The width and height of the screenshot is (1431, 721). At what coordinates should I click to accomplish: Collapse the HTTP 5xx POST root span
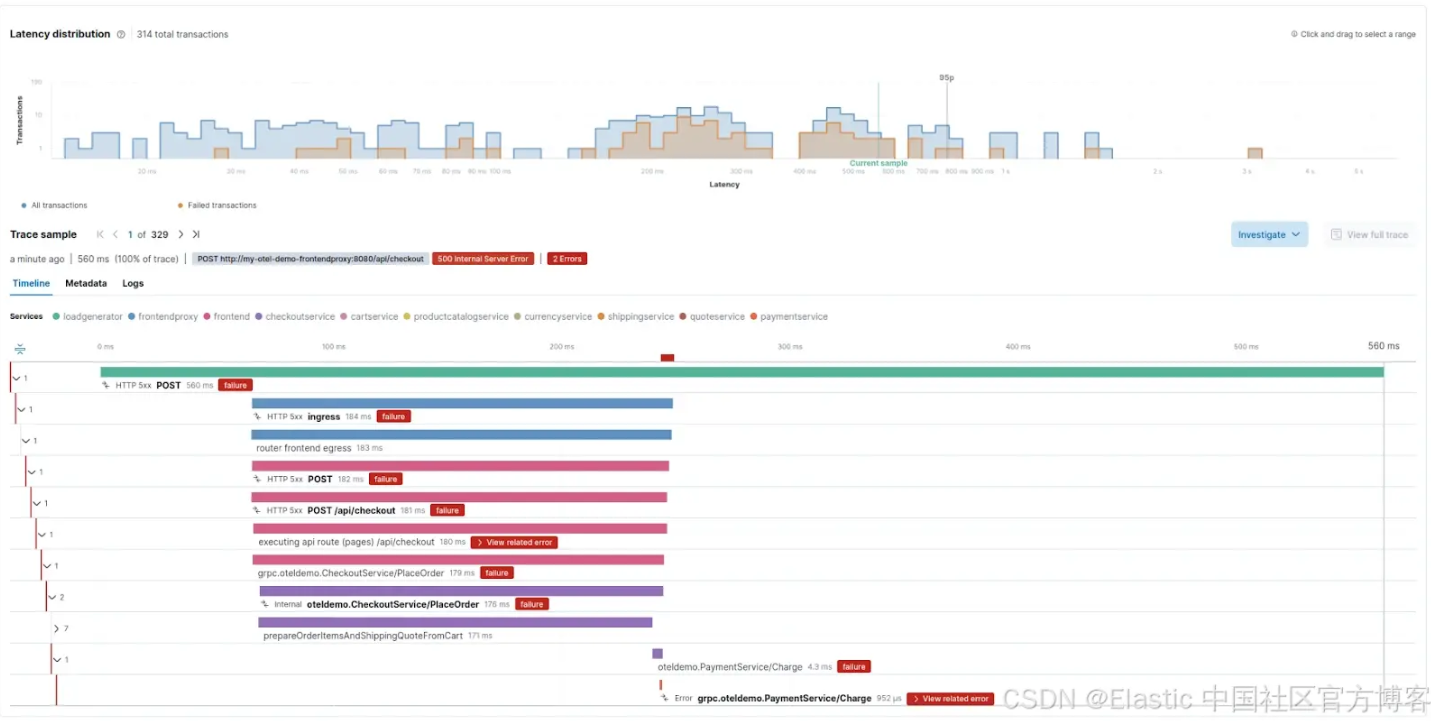coord(16,378)
